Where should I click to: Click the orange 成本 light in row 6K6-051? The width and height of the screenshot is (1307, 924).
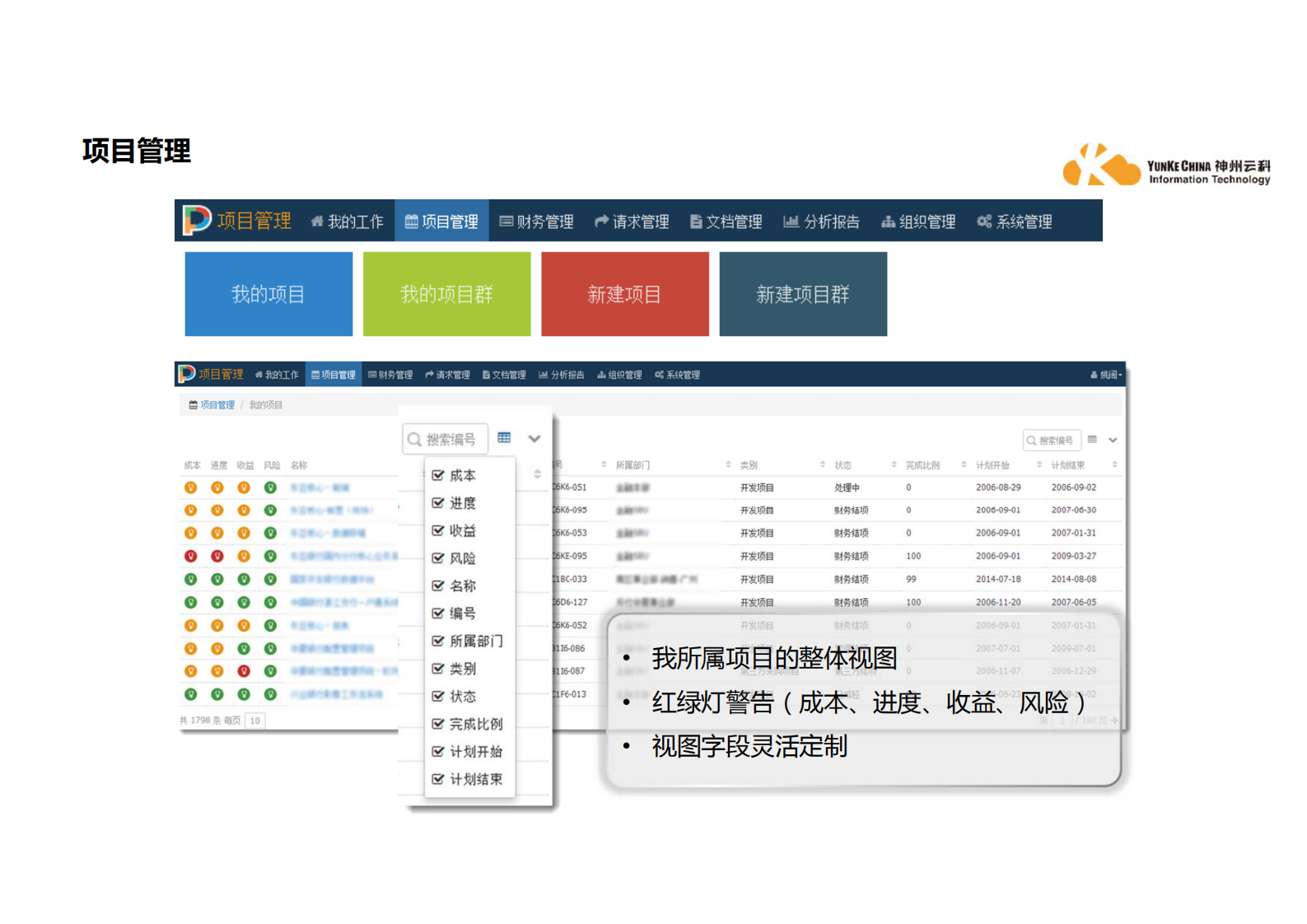[x=190, y=488]
